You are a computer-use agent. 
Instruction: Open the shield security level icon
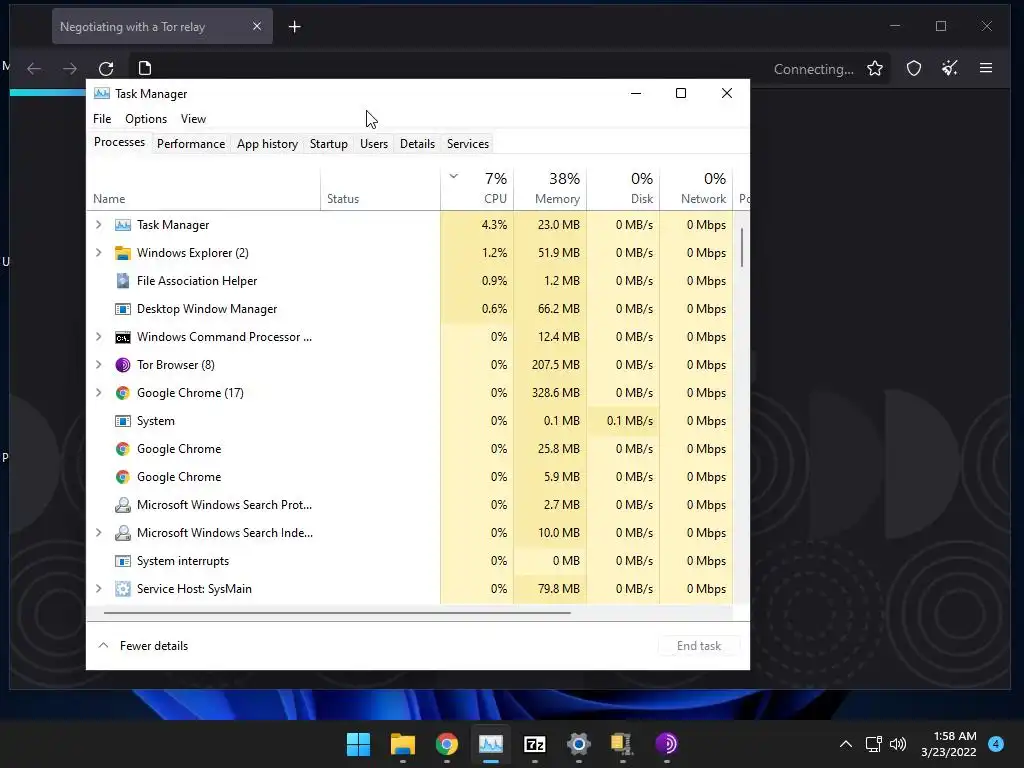pos(914,69)
